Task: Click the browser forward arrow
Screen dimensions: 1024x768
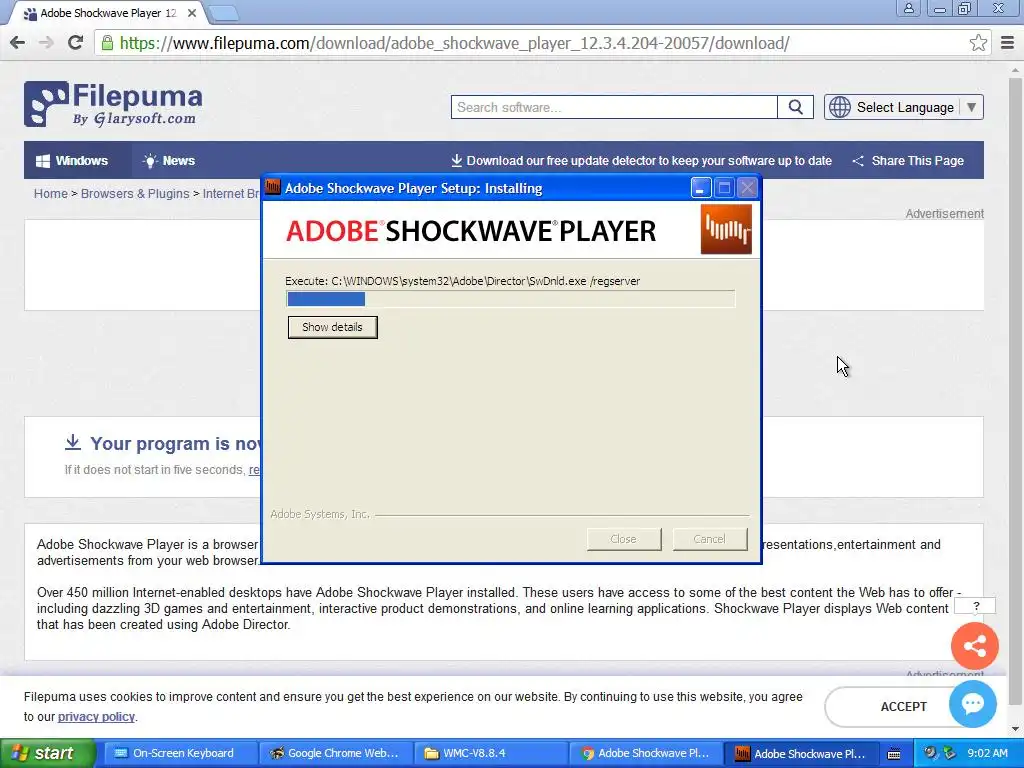Action: point(46,43)
